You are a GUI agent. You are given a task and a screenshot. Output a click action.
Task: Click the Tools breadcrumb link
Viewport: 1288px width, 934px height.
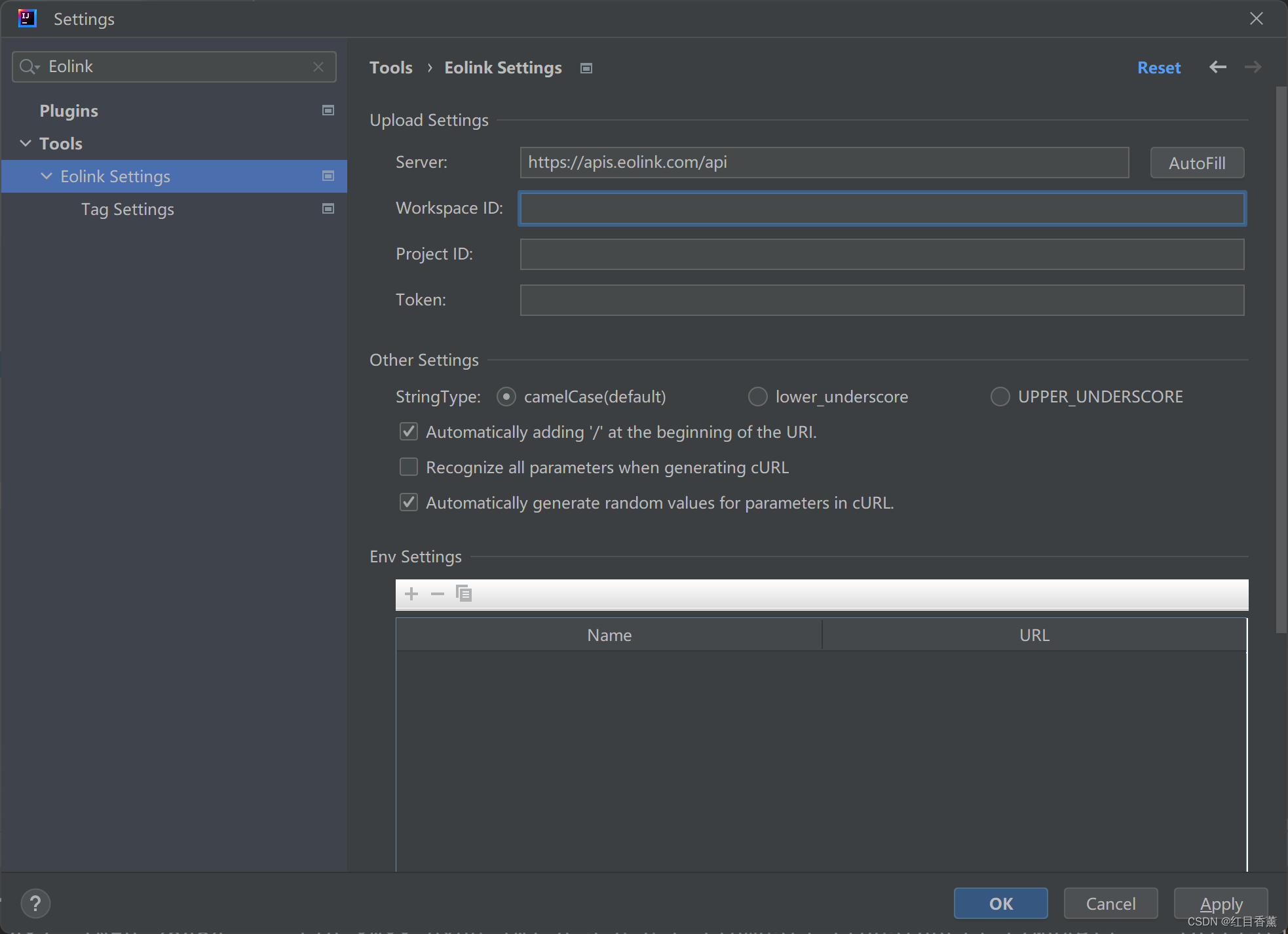390,68
